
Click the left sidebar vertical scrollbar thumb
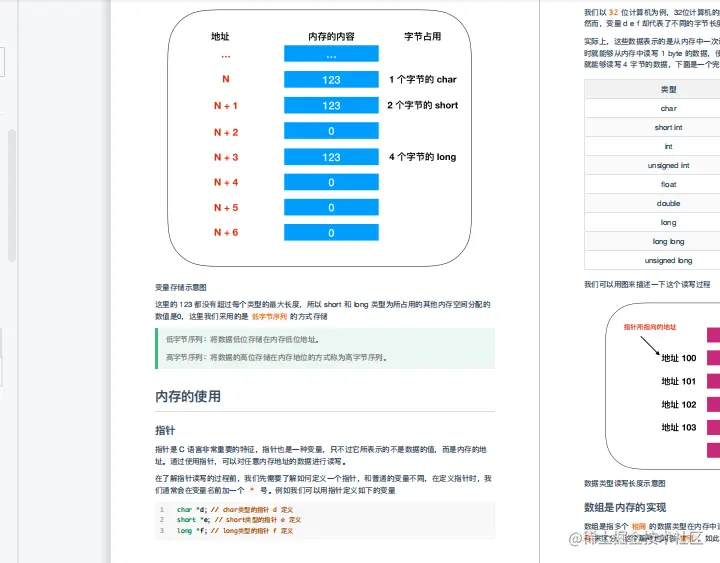(x=12, y=196)
